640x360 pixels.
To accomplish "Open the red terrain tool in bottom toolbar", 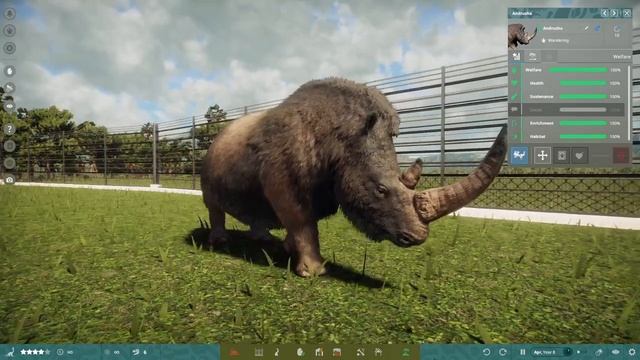I will tap(234, 352).
